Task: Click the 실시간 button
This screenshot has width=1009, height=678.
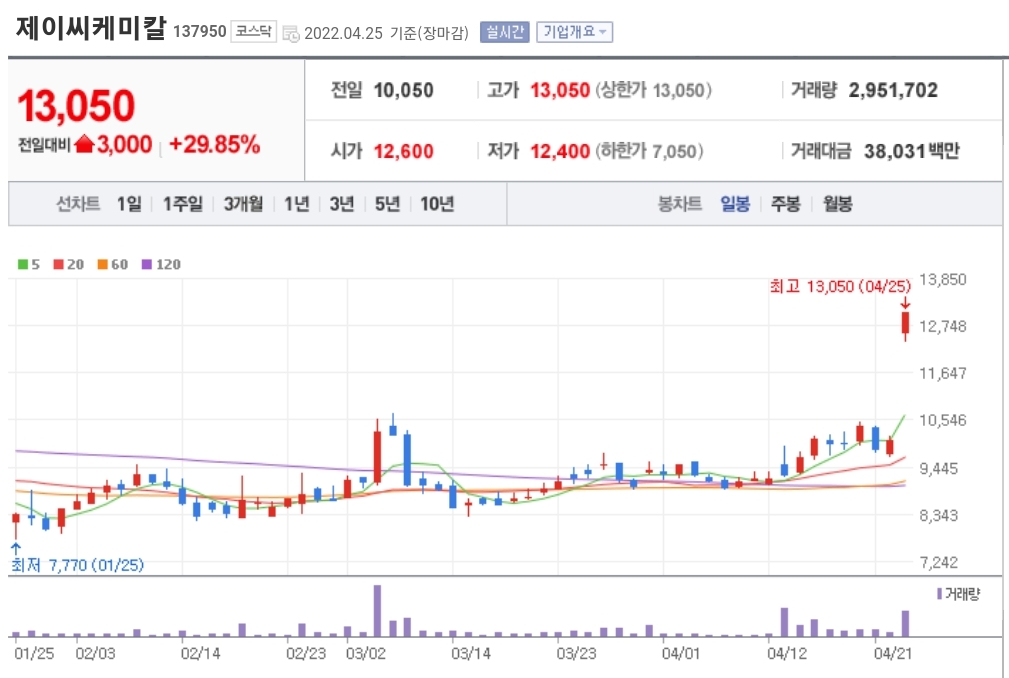Action: [504, 32]
